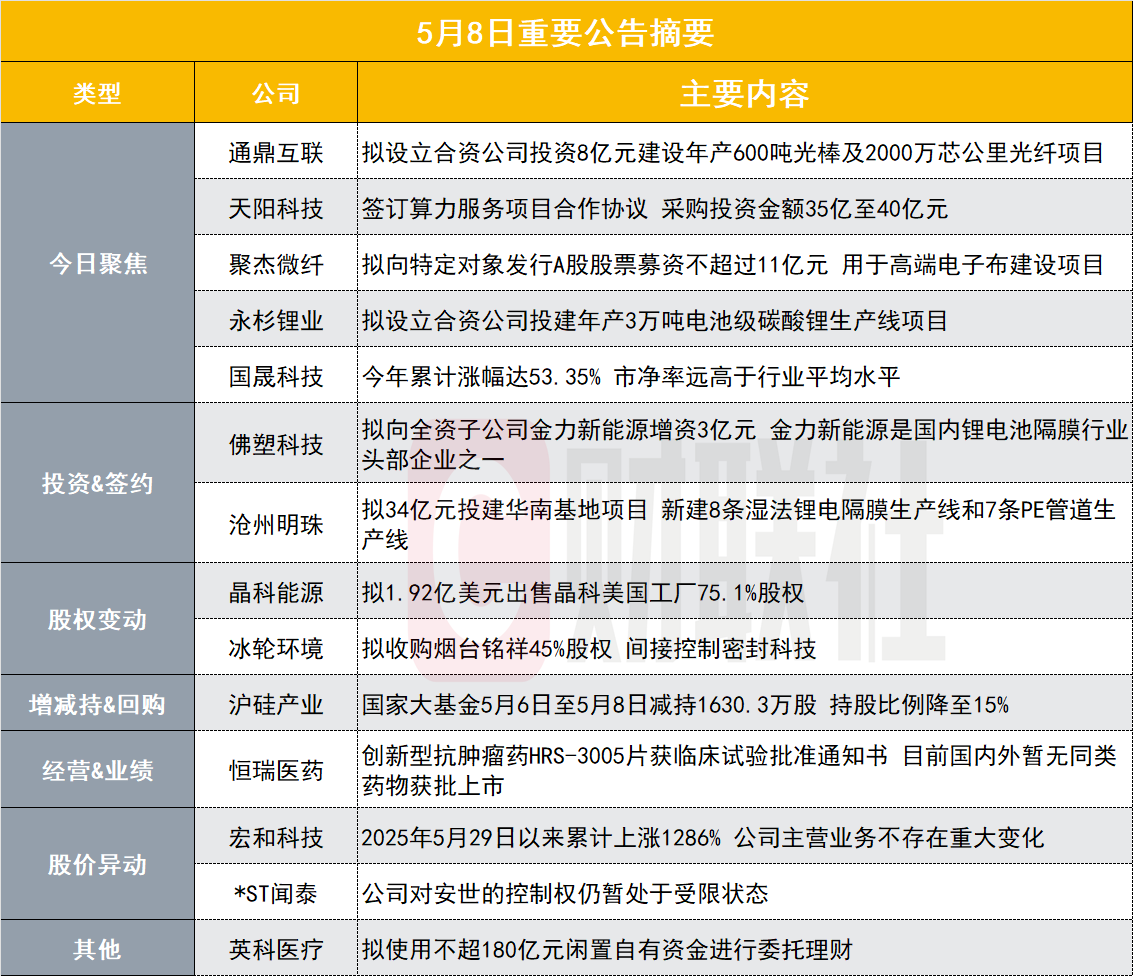The width and height of the screenshot is (1133, 976).
Task: Click the 增减持&回购 category cell
Action: coord(98,704)
